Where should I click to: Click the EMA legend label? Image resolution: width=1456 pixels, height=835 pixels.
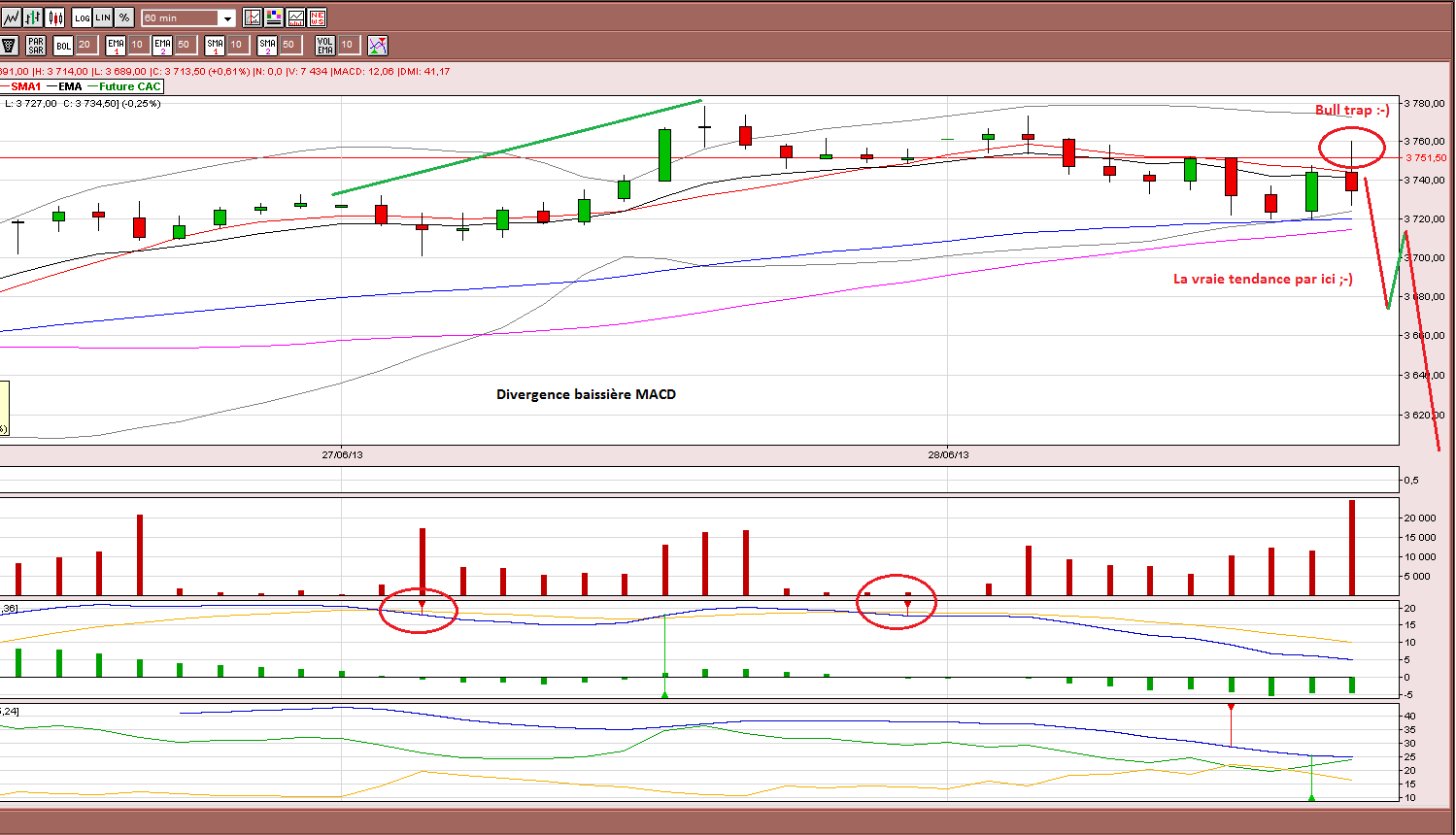pyautogui.click(x=70, y=86)
